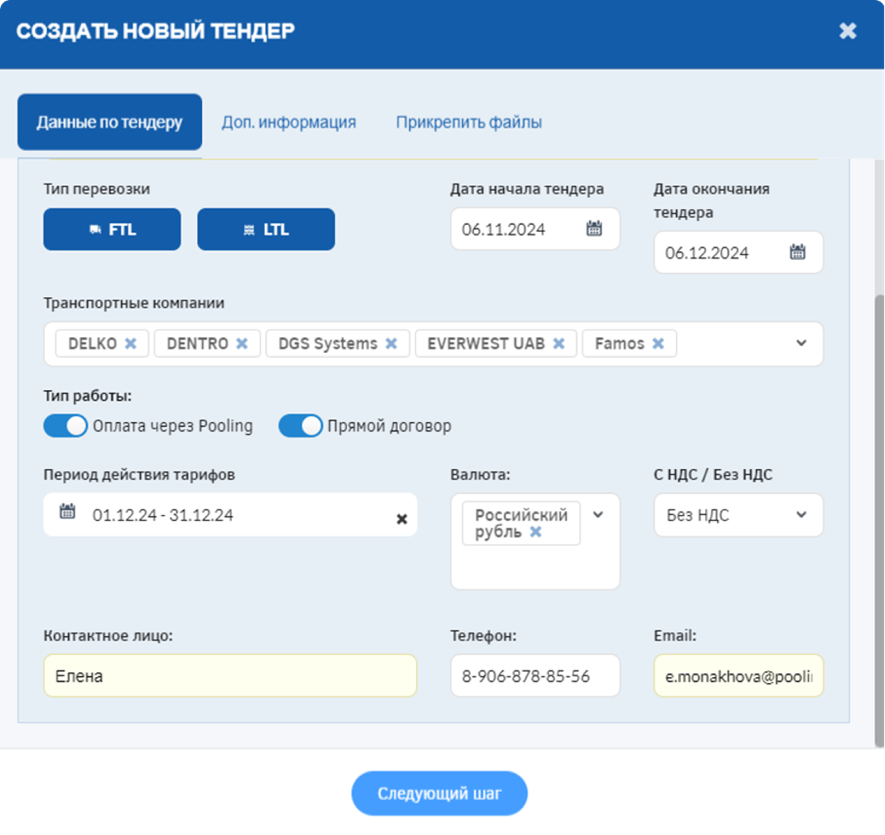
Task: Remove EVERWEST UAB company tag
Action: [559, 343]
